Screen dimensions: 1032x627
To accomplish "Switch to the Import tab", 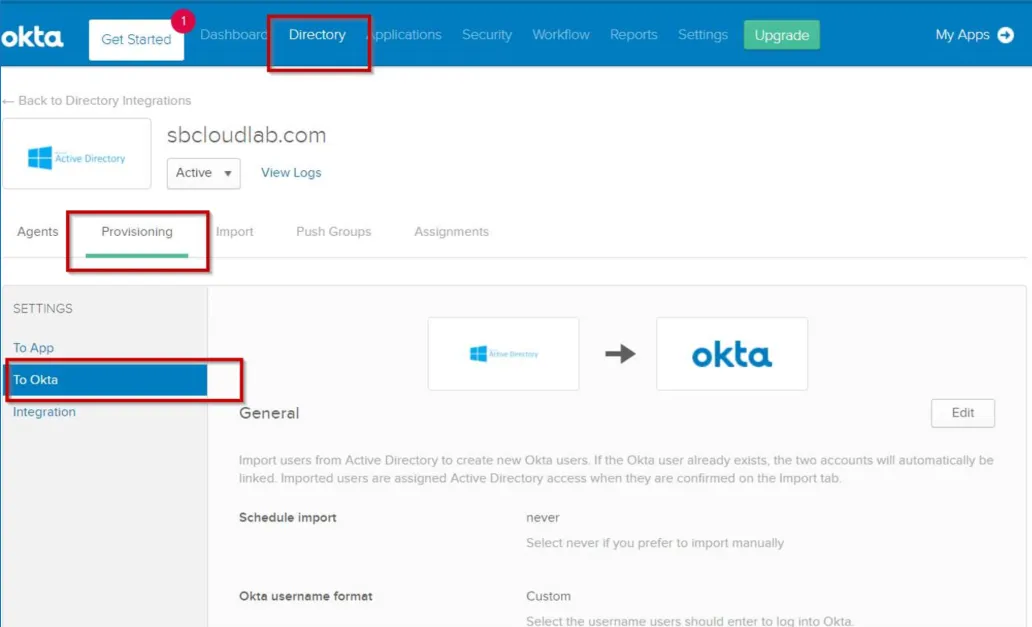I will coord(234,232).
